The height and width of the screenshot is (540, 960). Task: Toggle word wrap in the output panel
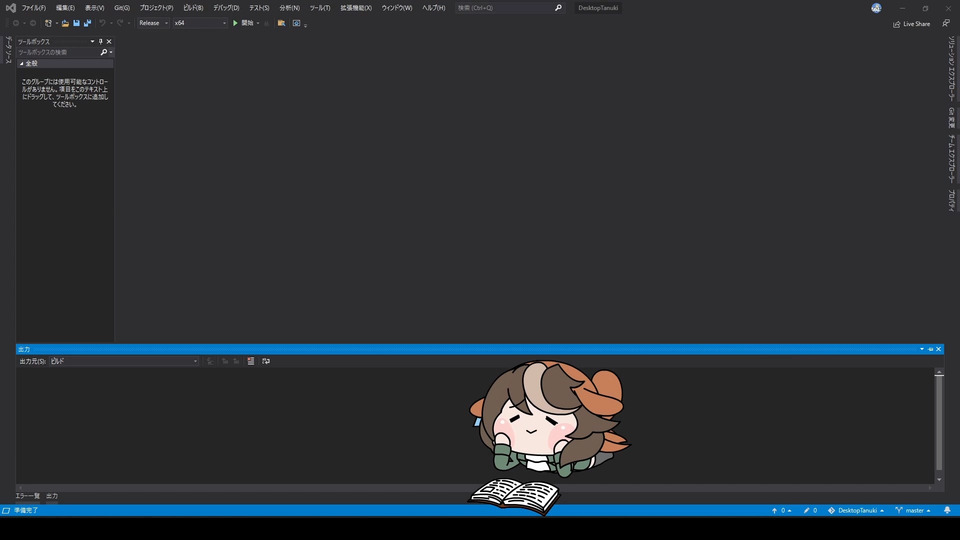point(266,361)
